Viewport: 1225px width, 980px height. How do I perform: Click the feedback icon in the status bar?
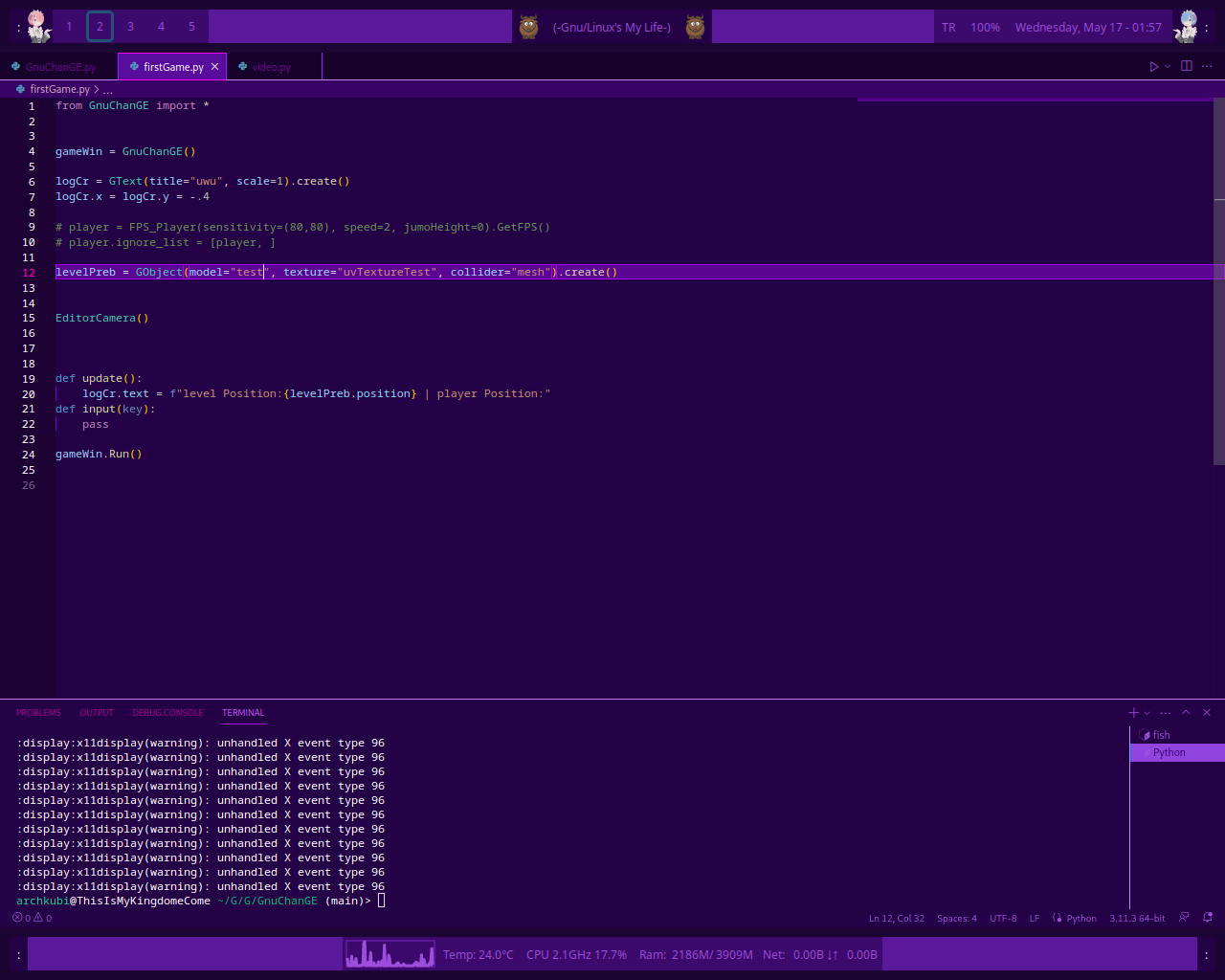coord(1184,918)
